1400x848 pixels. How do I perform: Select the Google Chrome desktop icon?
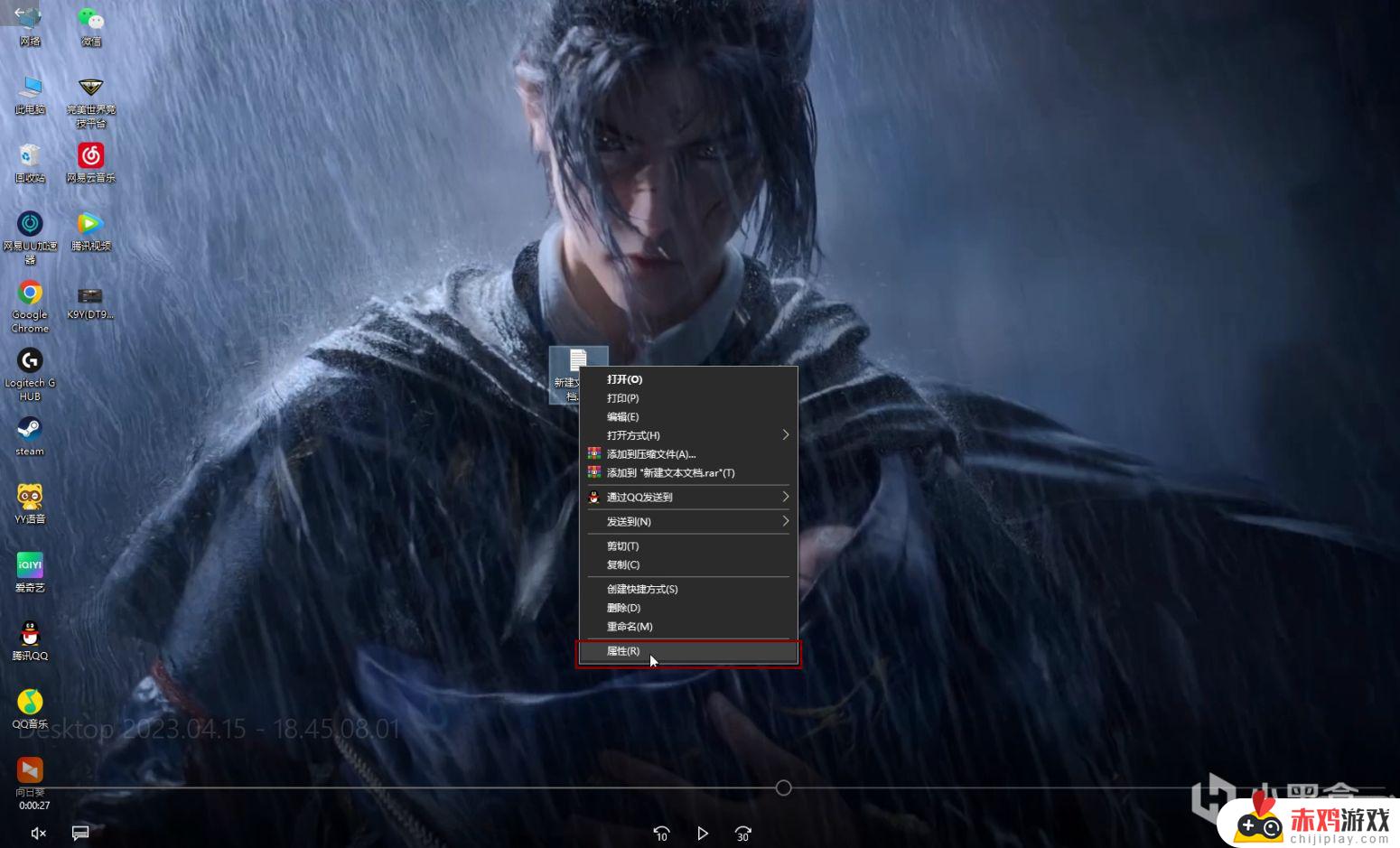(30, 306)
